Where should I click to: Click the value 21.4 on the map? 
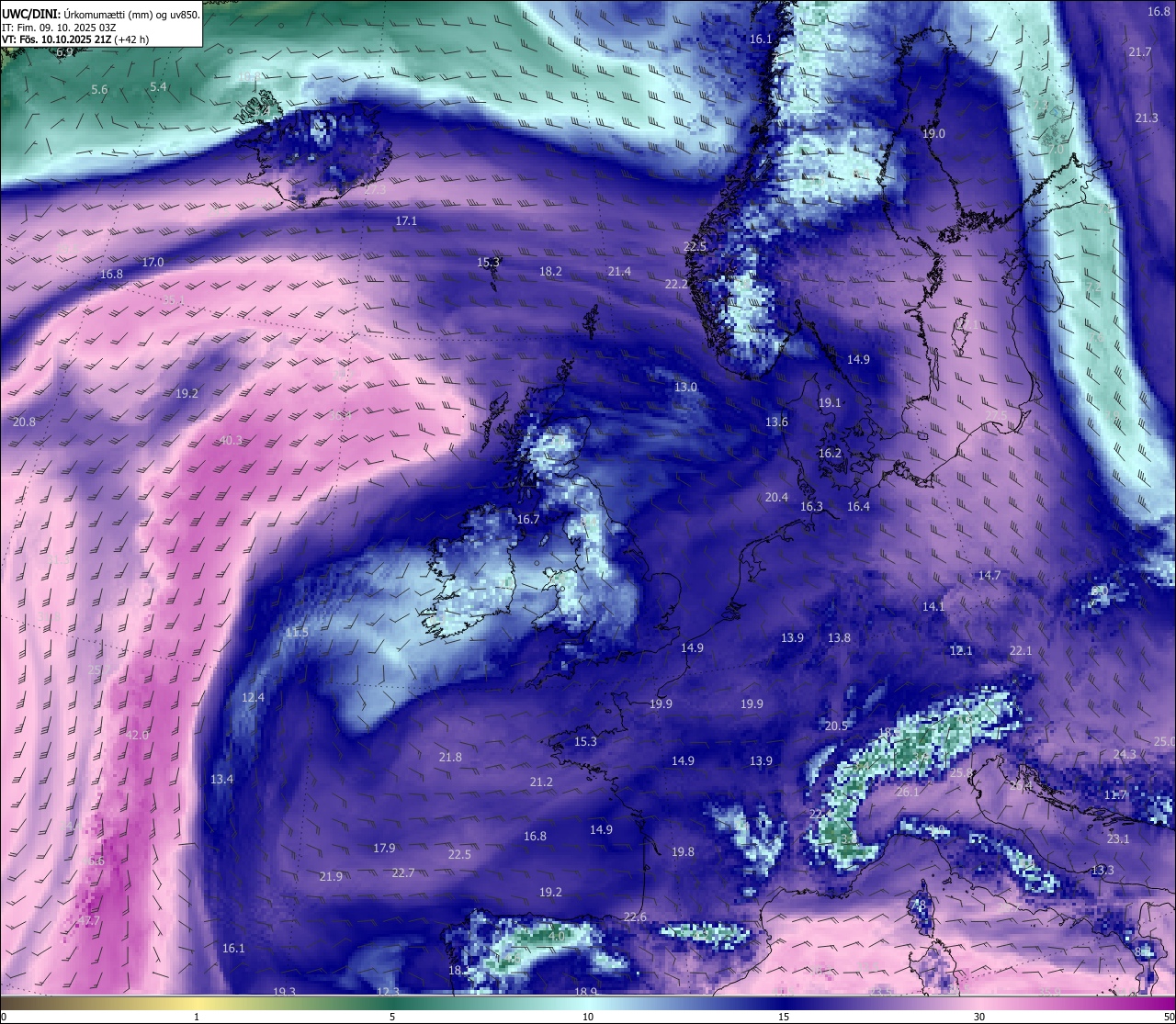point(619,272)
